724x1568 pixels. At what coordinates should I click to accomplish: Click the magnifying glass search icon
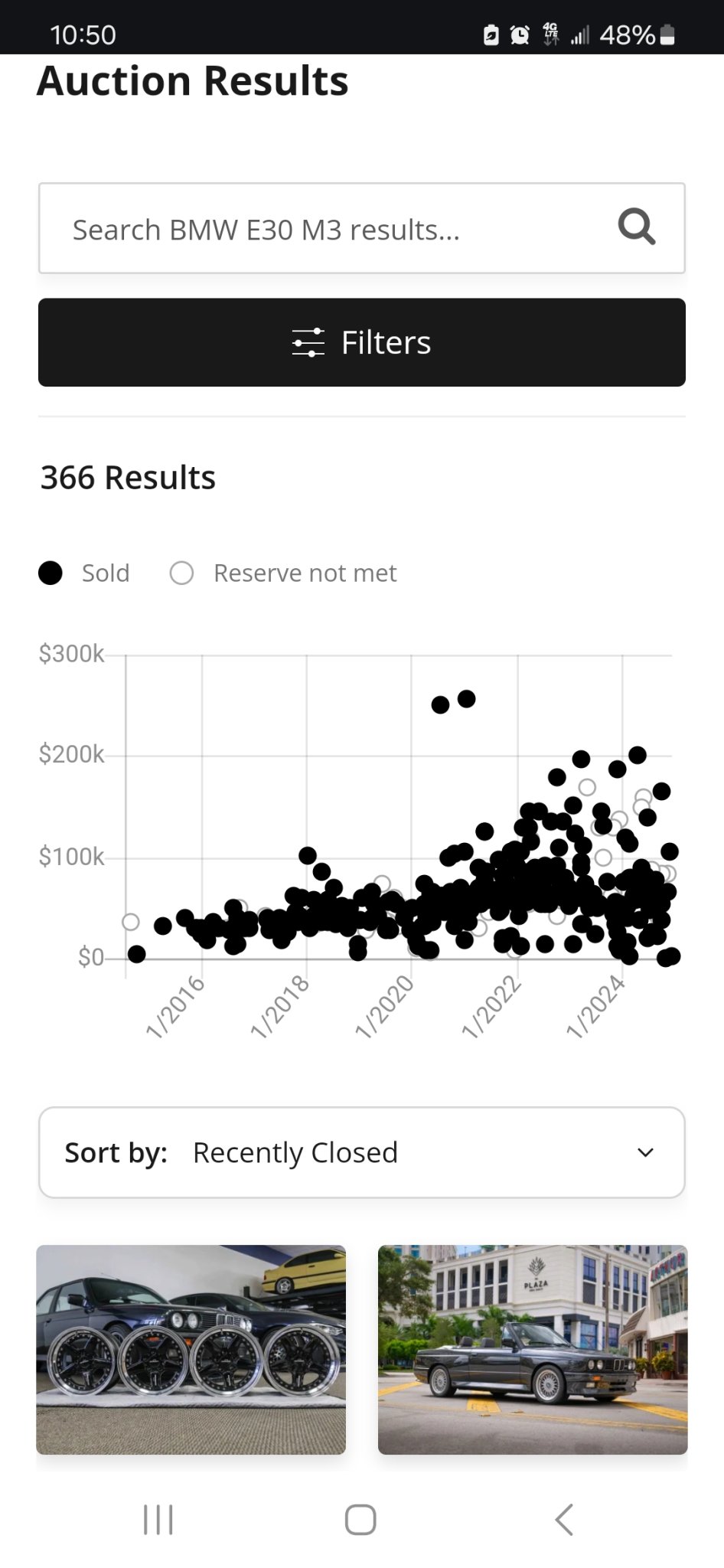pos(636,227)
